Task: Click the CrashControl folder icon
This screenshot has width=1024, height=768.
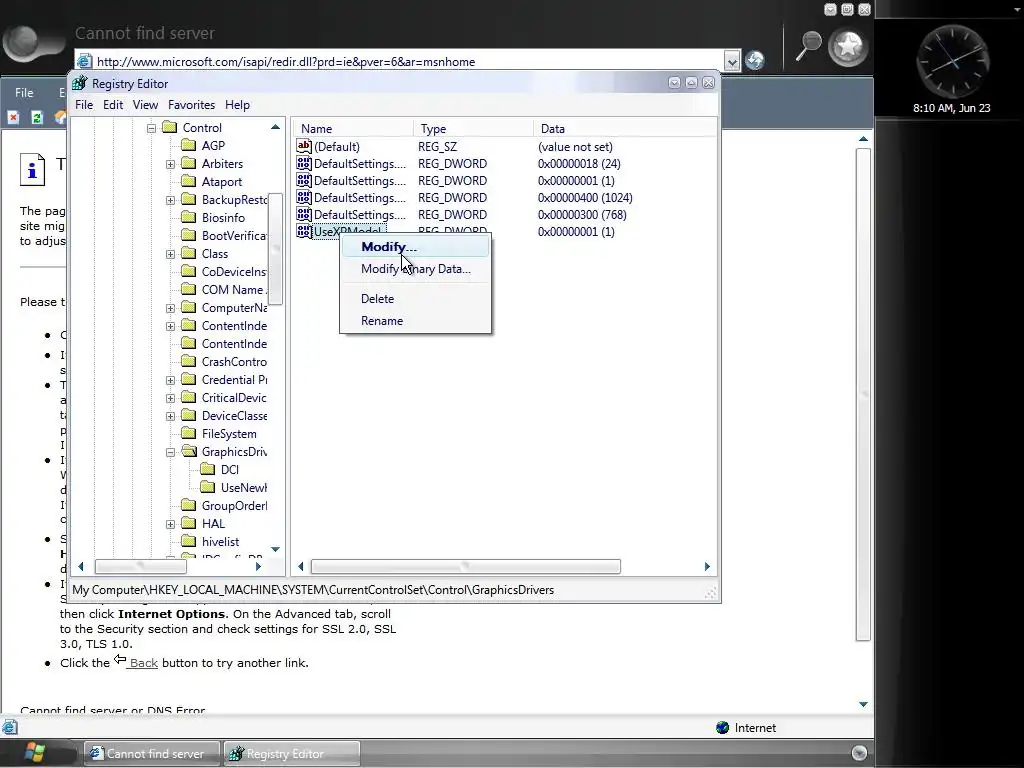Action: [x=189, y=361]
